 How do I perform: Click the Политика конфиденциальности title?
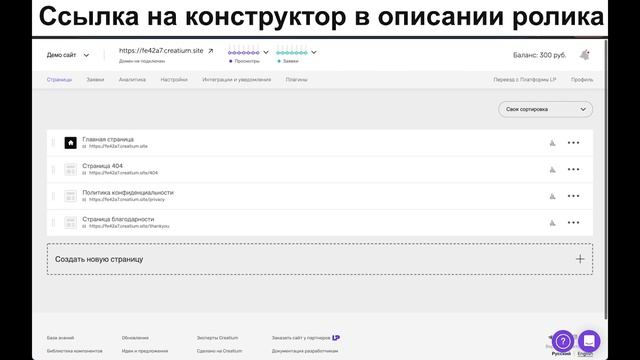click(x=128, y=192)
